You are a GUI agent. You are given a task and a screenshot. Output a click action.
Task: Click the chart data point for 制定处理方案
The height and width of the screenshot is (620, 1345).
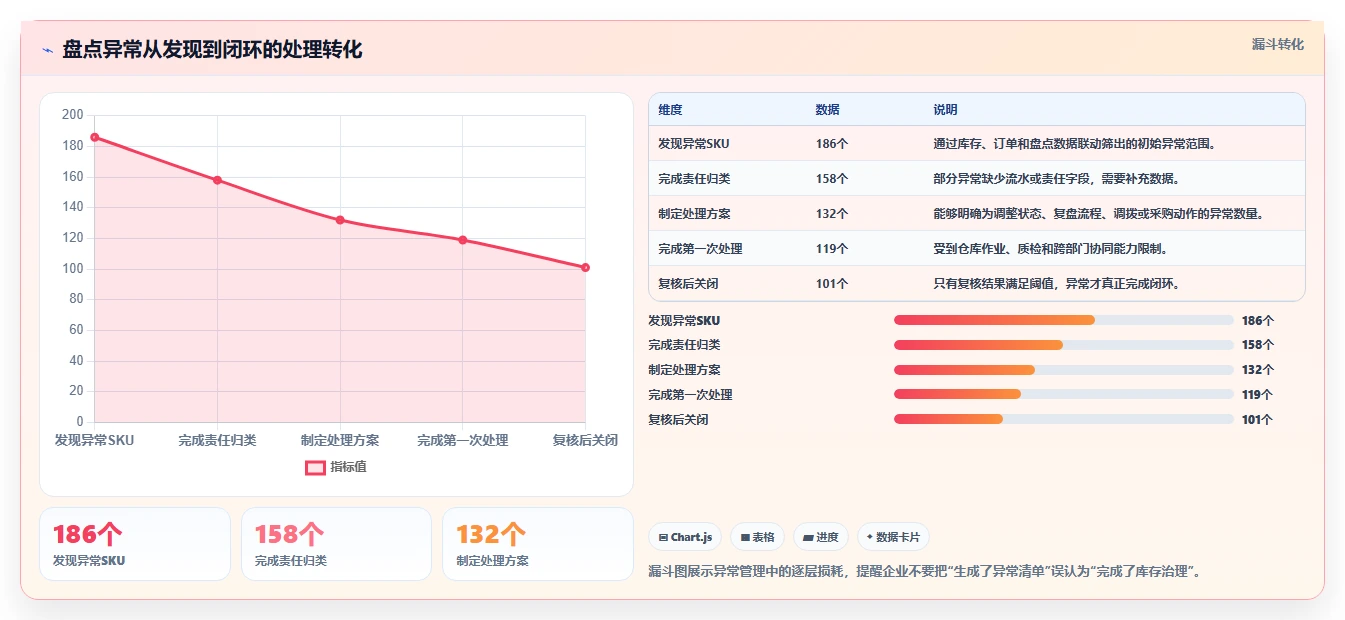pyautogui.click(x=340, y=220)
